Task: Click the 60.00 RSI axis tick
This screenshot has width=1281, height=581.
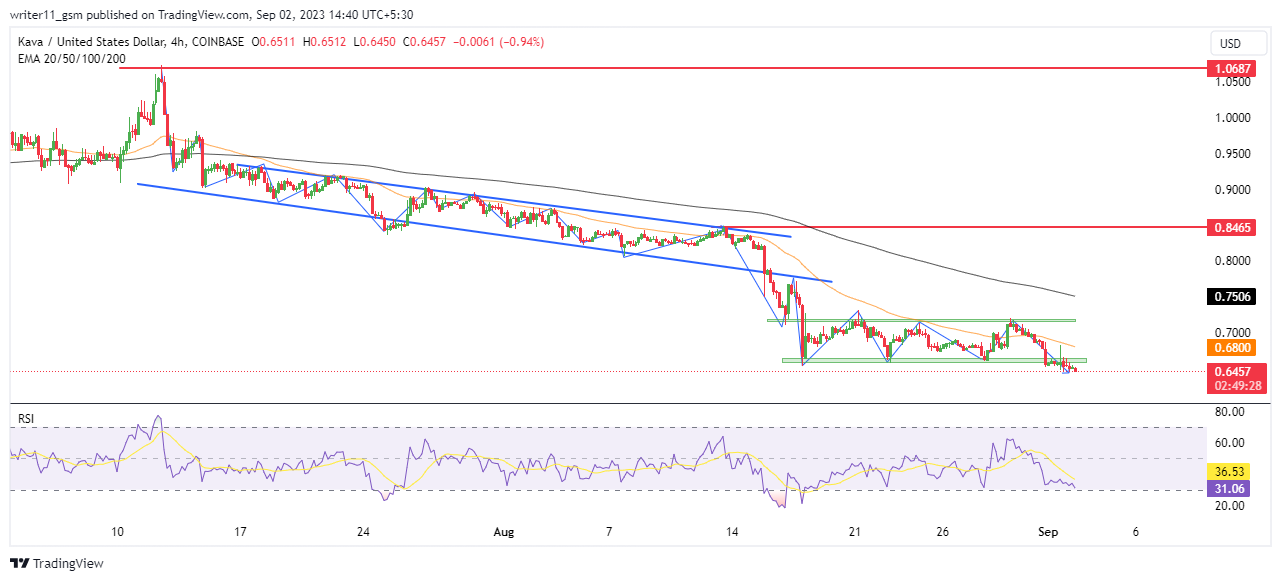Action: (x=1230, y=443)
